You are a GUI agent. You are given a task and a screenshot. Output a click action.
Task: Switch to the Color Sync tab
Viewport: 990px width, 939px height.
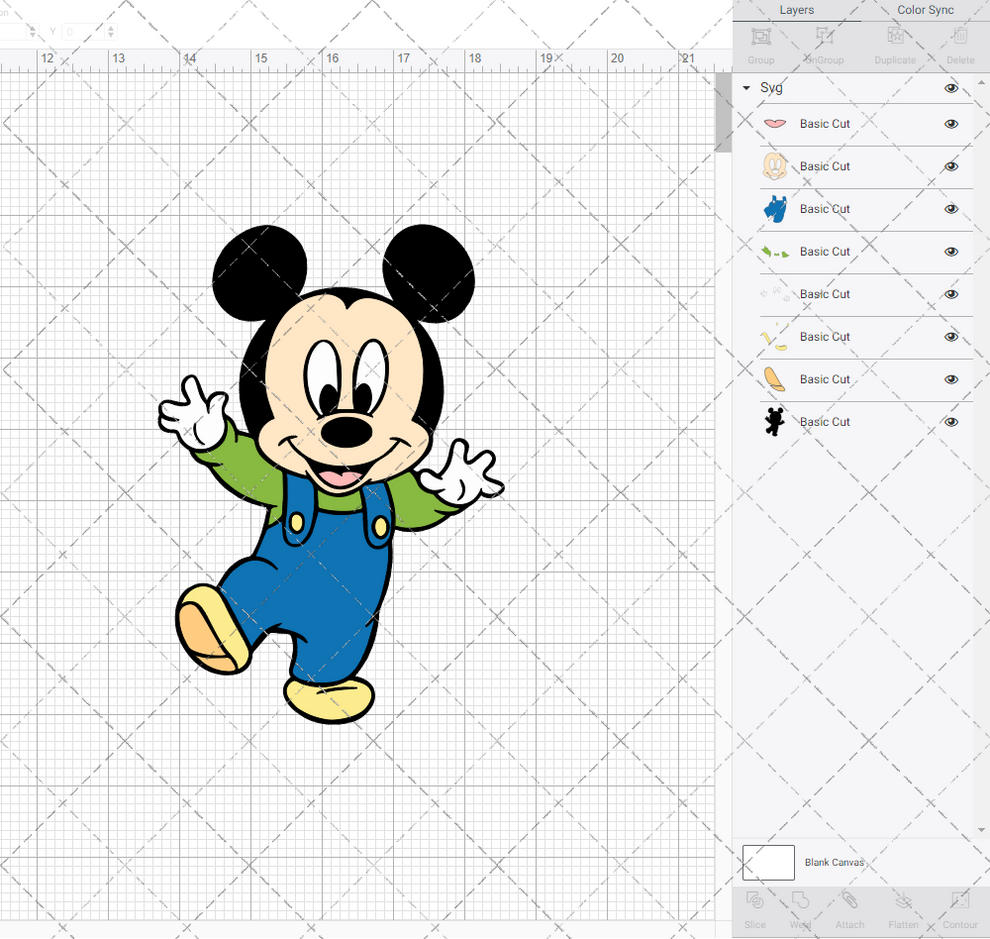[924, 10]
